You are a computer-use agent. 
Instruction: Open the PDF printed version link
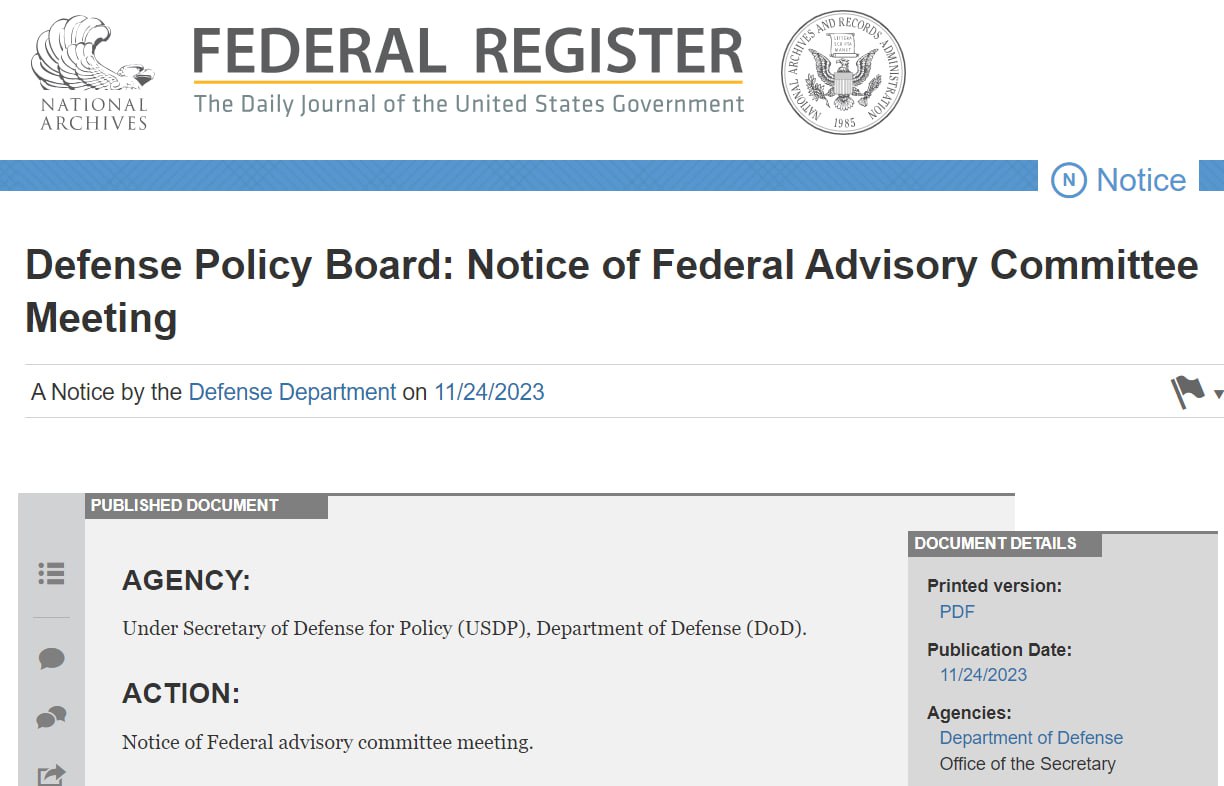click(x=957, y=612)
